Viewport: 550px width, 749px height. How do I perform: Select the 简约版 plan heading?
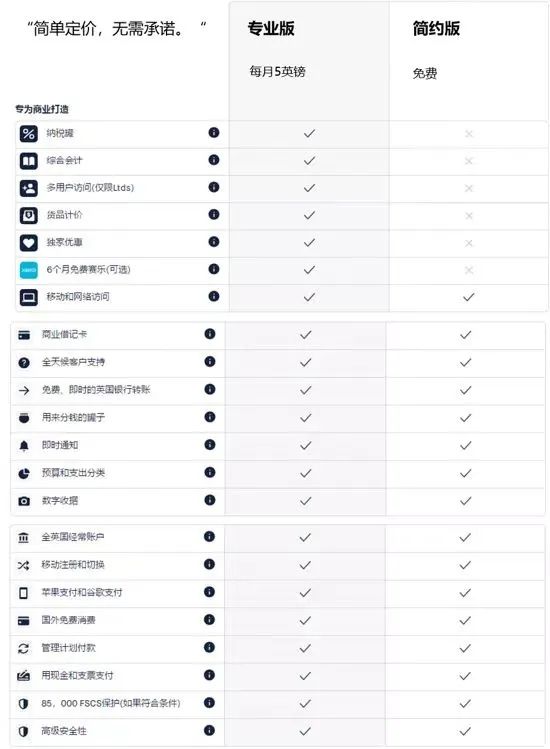pyautogui.click(x=436, y=29)
